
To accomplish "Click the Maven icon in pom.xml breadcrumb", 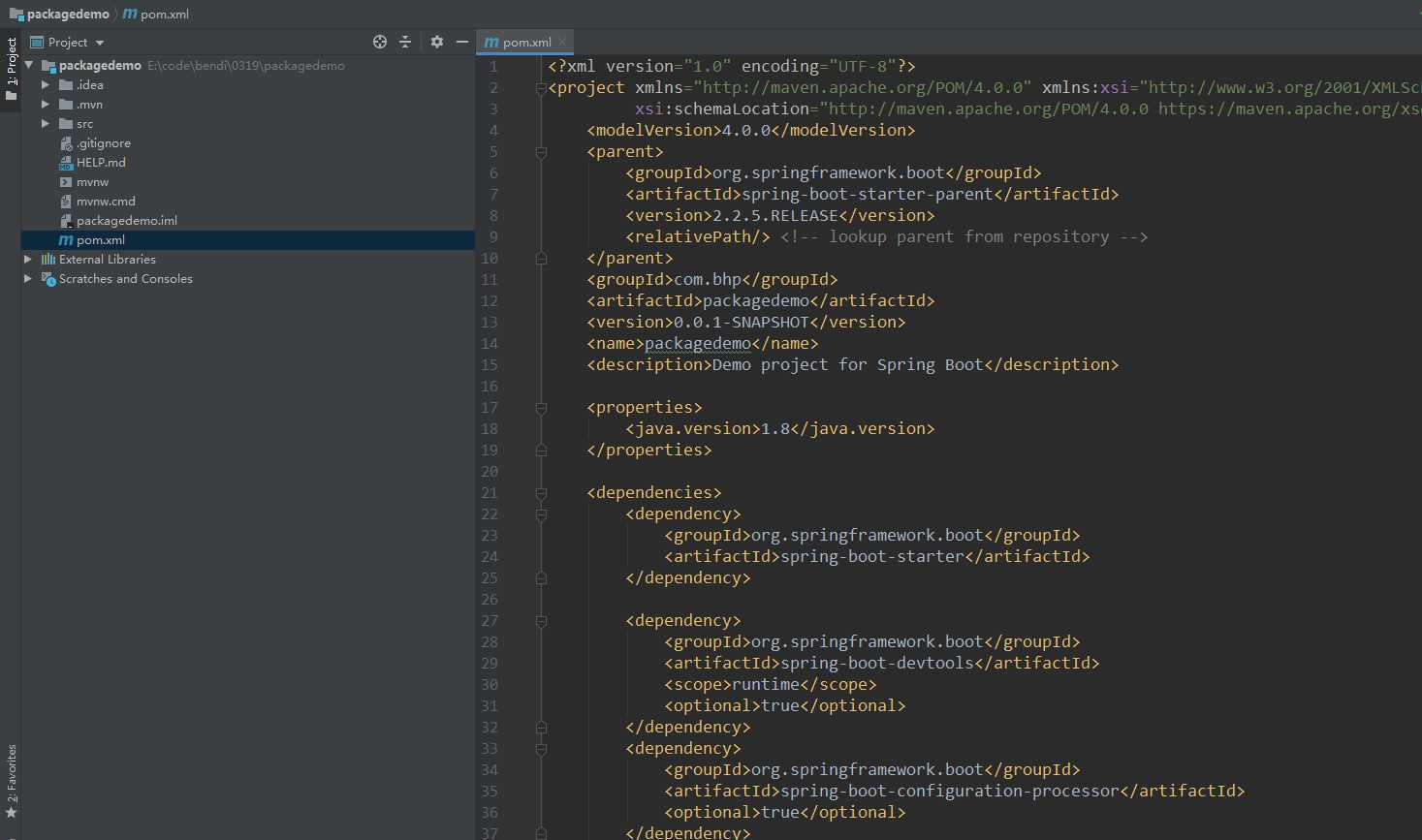I will 130,14.
